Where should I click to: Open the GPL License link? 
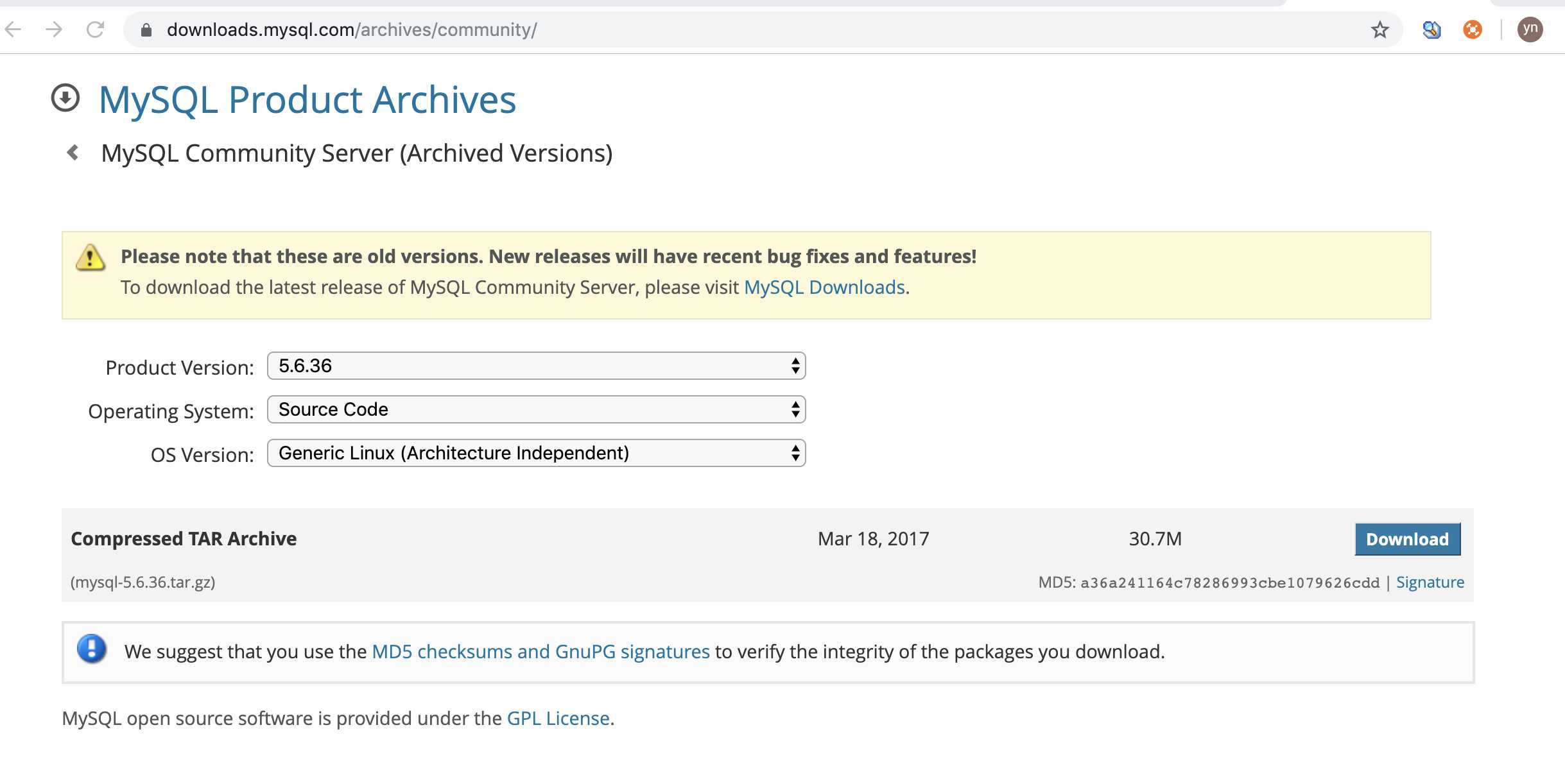click(558, 718)
